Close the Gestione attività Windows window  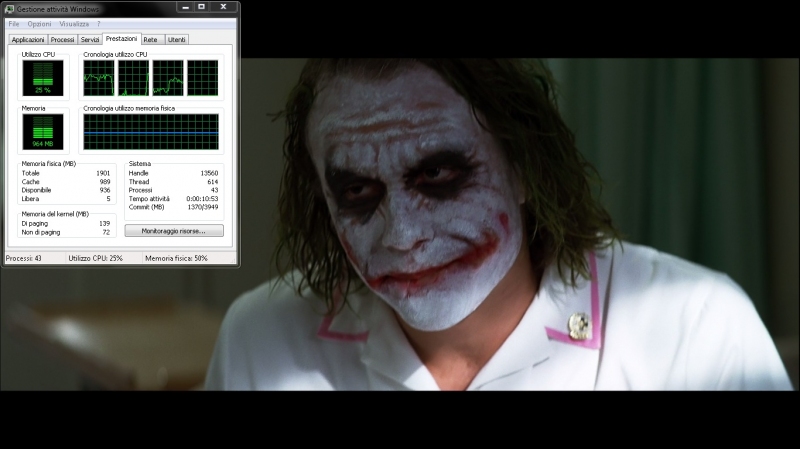(223, 7)
